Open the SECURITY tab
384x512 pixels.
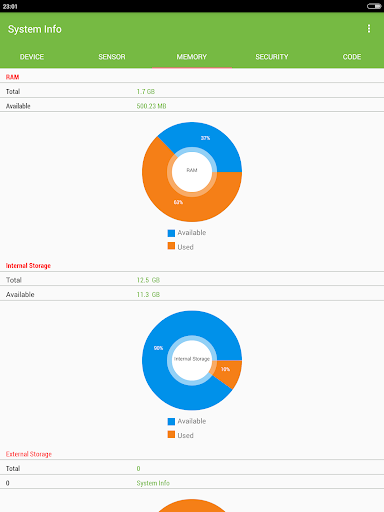pyautogui.click(x=272, y=57)
